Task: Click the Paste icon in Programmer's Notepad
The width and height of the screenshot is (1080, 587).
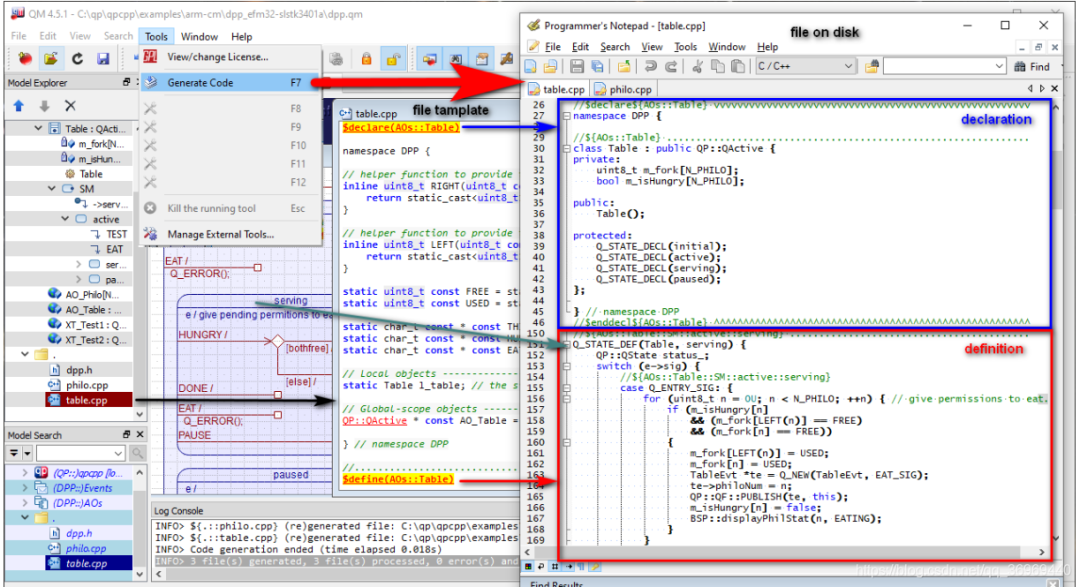Action: [737, 65]
